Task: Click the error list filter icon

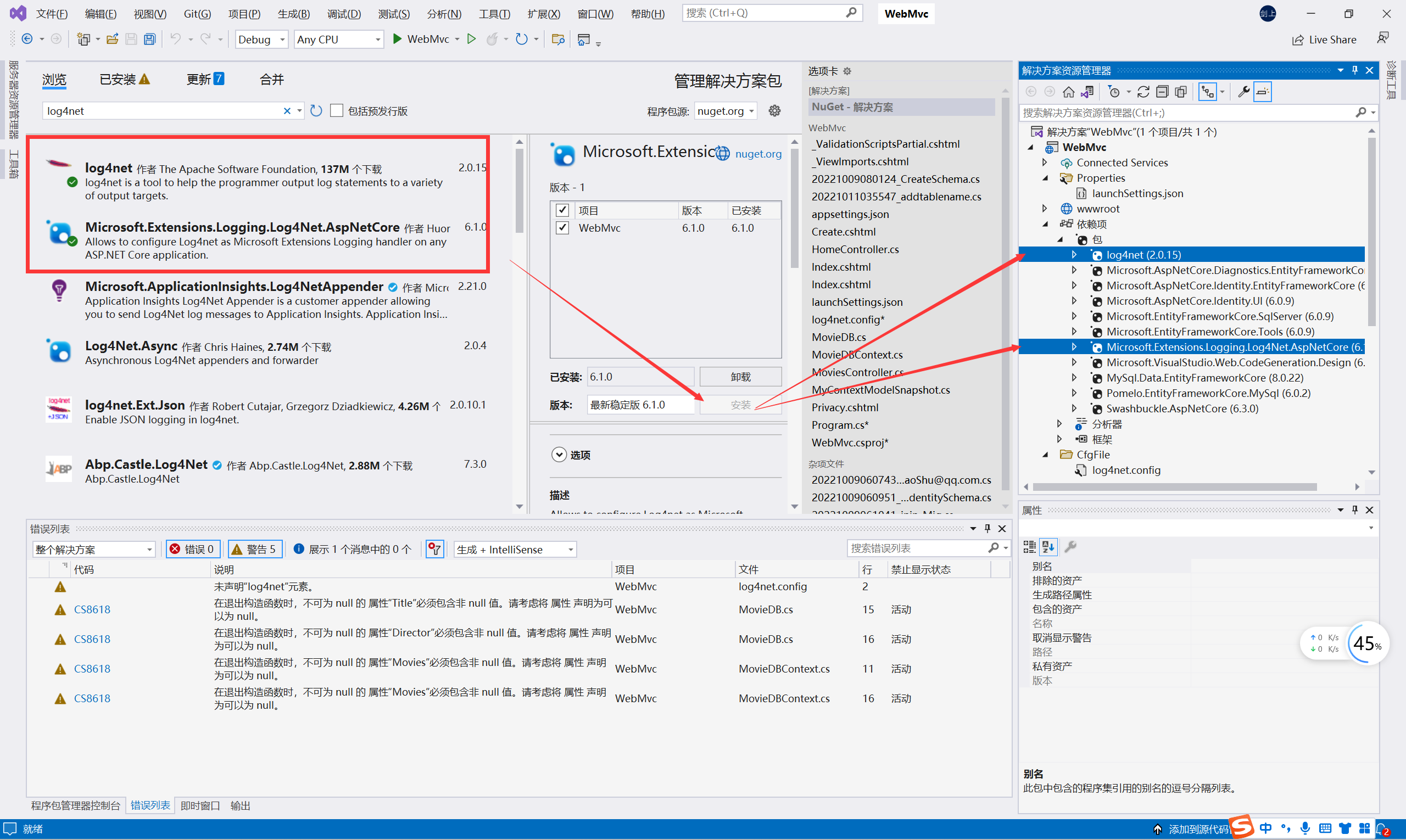Action: 434,549
